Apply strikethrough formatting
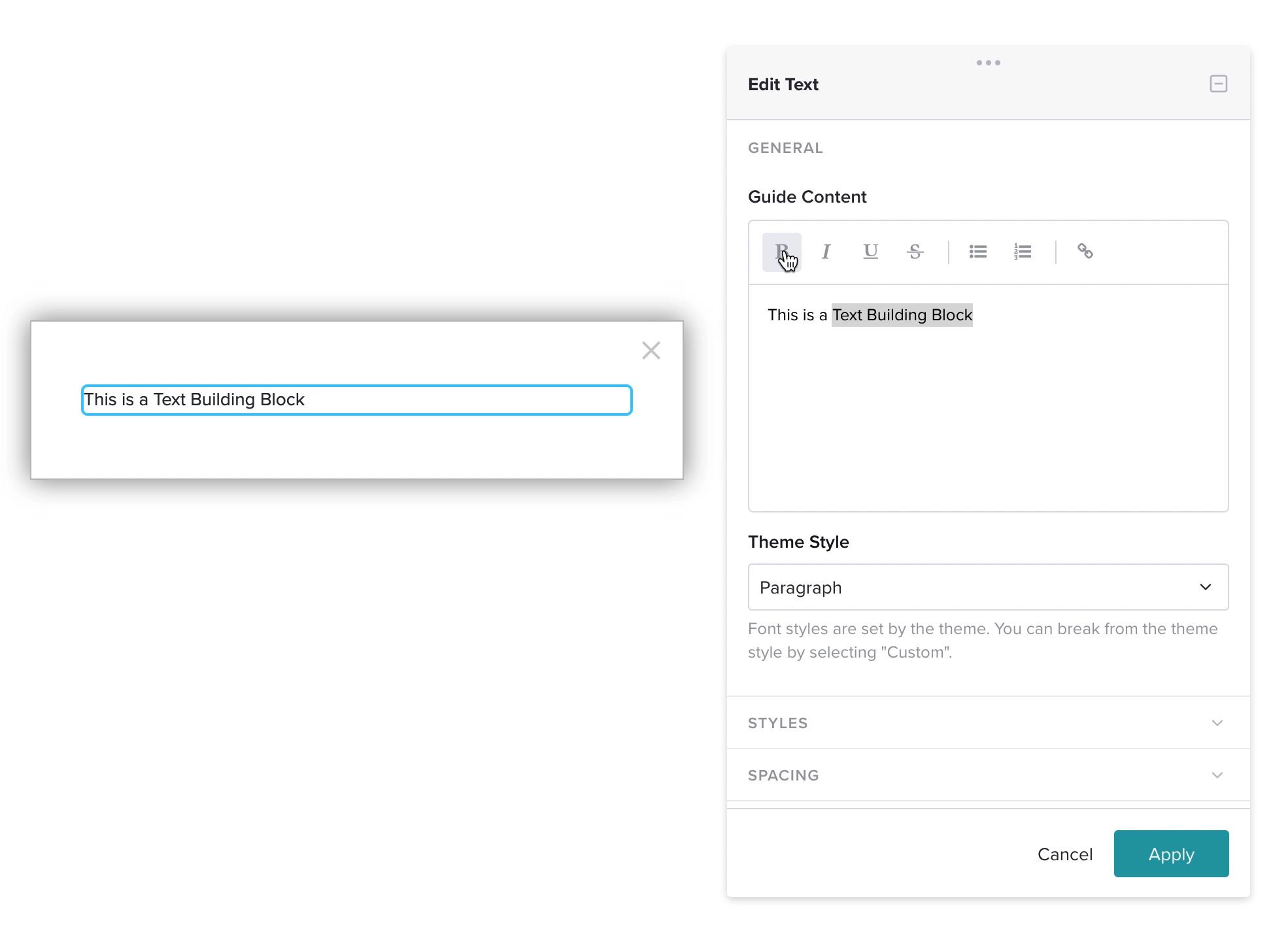 coord(915,252)
